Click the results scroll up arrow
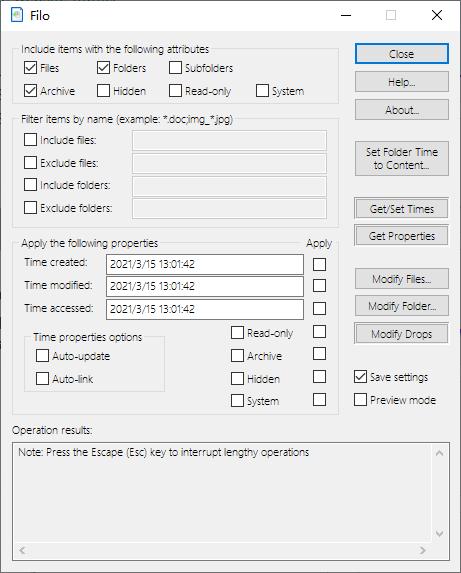461x573 pixels. pyautogui.click(x=439, y=453)
